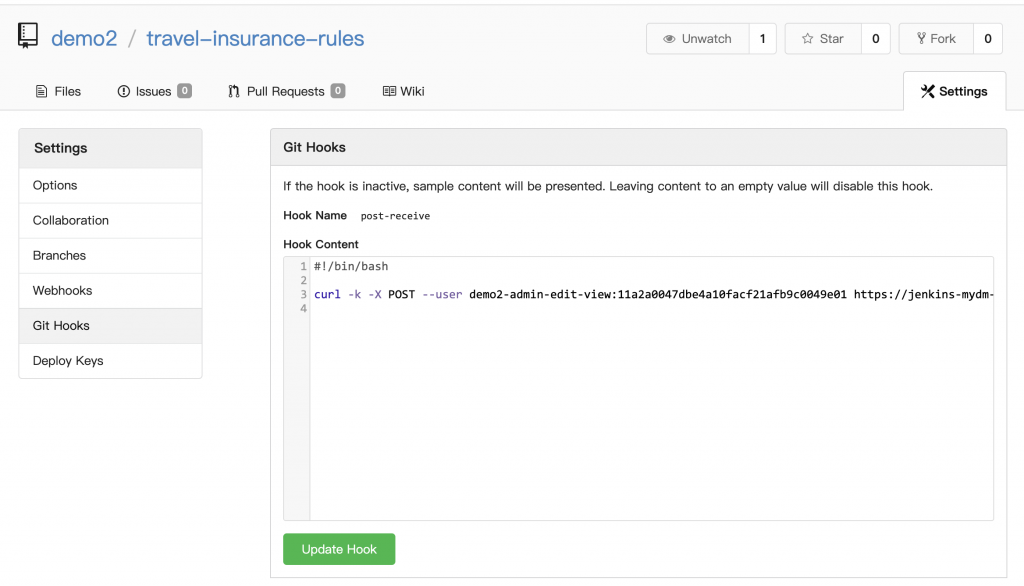Click the repository book icon
This screenshot has width=1024, height=586.
(x=28, y=38)
